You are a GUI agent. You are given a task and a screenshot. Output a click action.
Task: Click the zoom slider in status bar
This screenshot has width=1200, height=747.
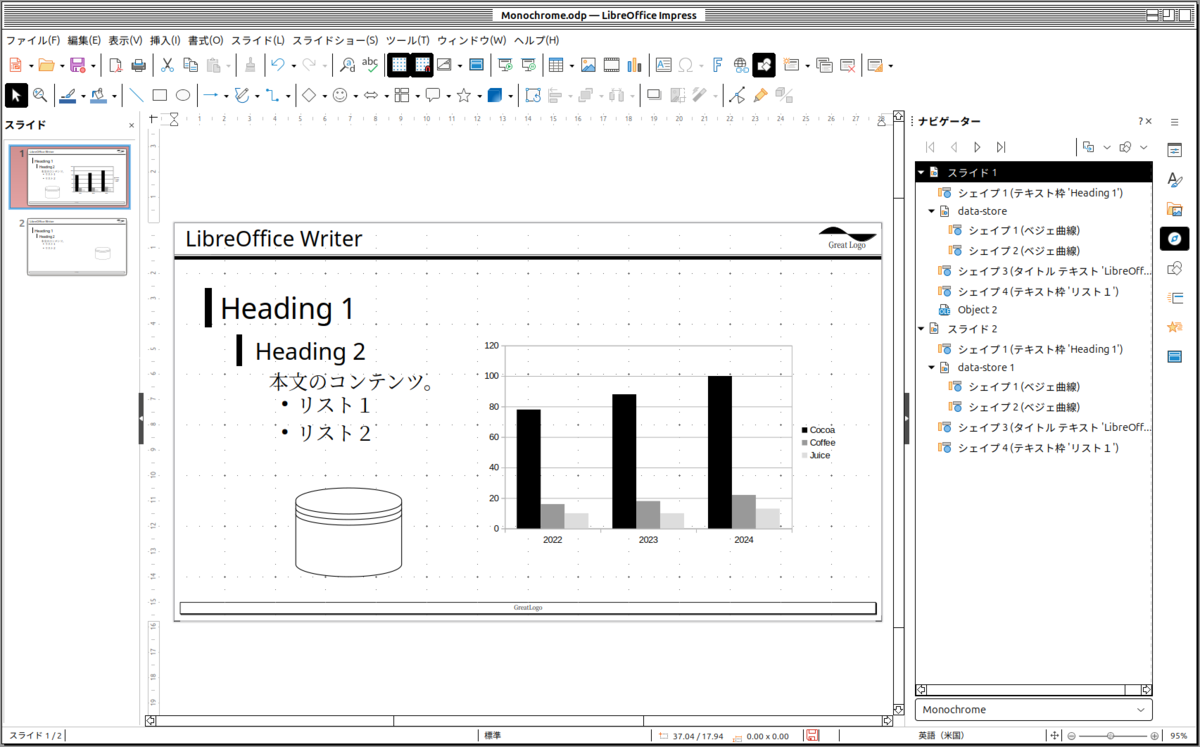pyautogui.click(x=1112, y=736)
